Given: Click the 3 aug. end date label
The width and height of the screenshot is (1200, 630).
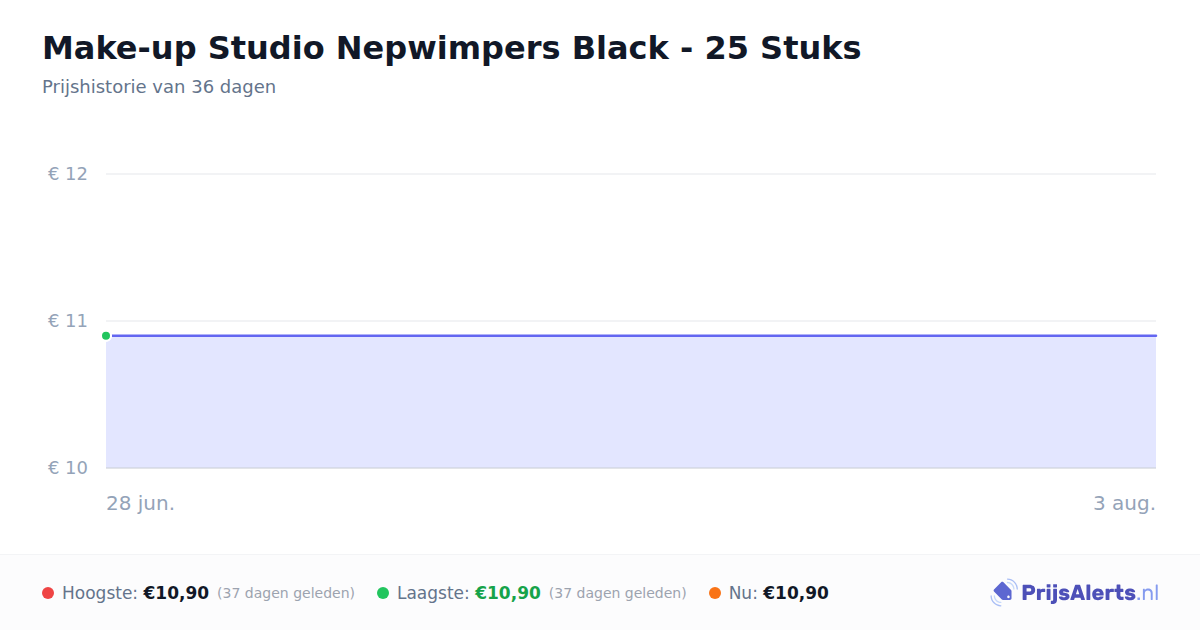Looking at the screenshot, I should 1124,503.
